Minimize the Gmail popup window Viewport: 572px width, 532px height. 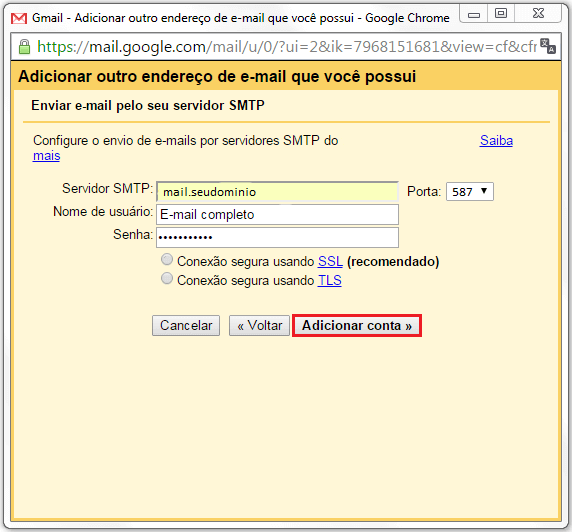(474, 15)
